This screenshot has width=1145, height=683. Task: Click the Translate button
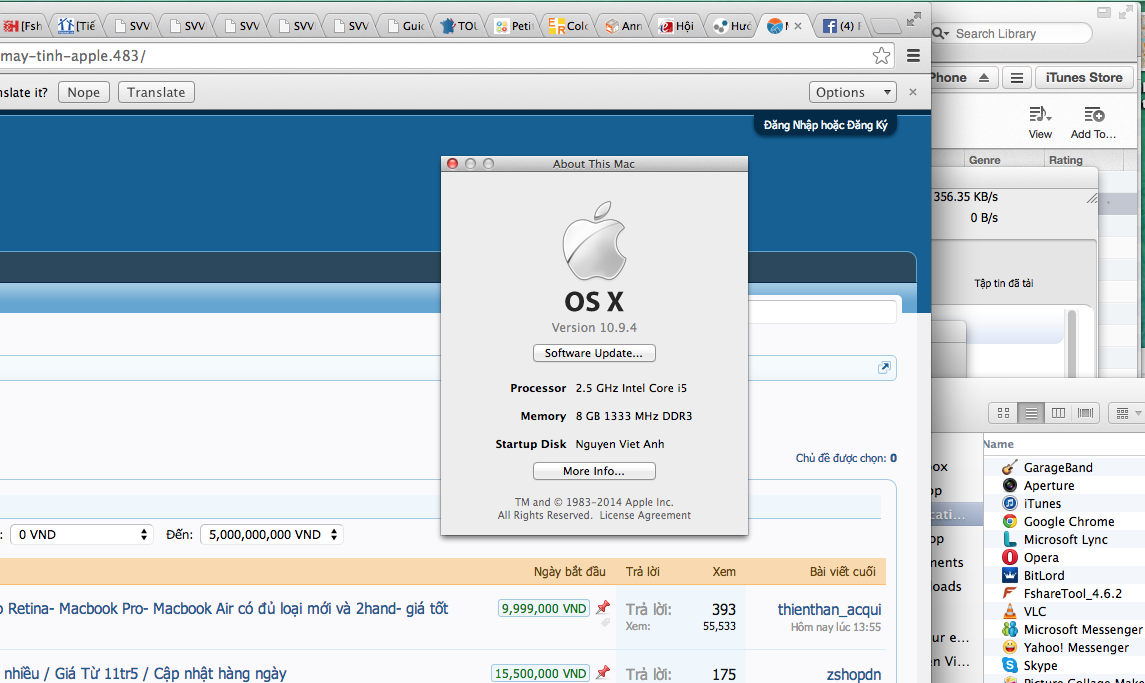tap(156, 92)
